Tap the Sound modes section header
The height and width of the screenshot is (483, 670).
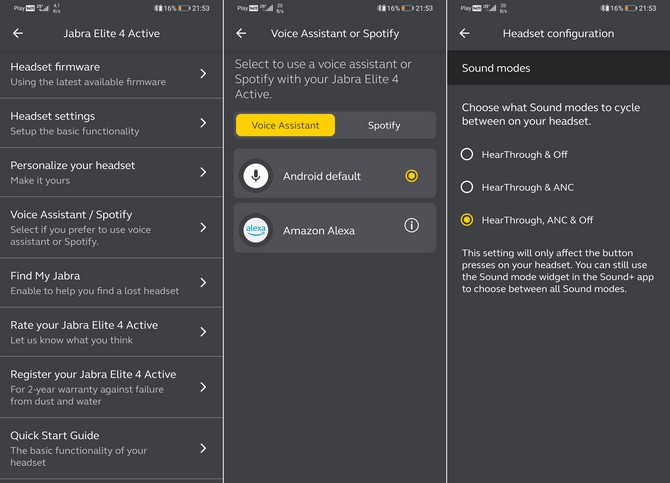click(558, 68)
